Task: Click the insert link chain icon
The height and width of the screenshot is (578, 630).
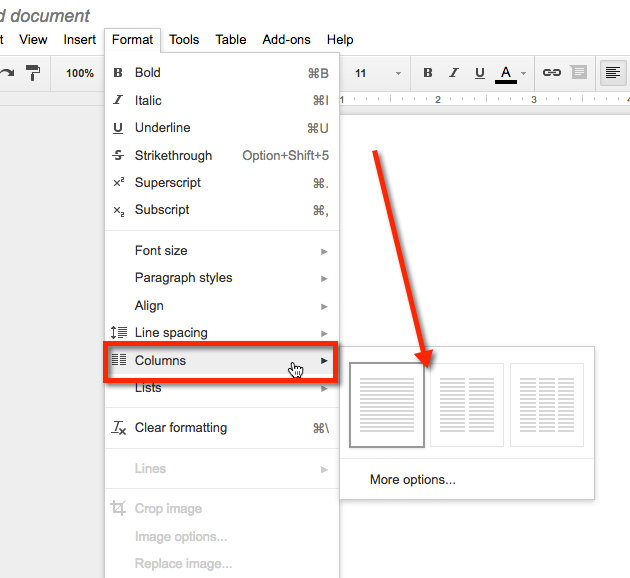Action: [552, 72]
